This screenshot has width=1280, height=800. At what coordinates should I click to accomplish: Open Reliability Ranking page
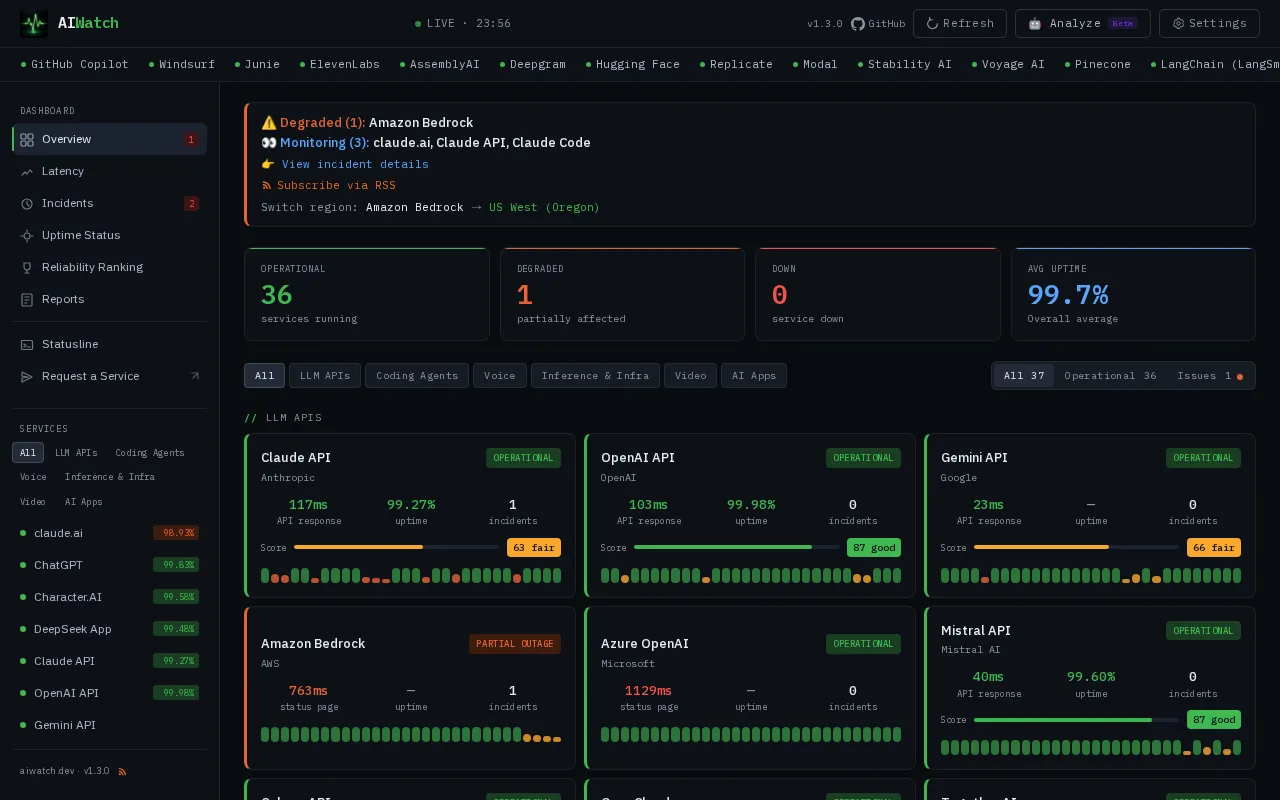click(x=110, y=267)
